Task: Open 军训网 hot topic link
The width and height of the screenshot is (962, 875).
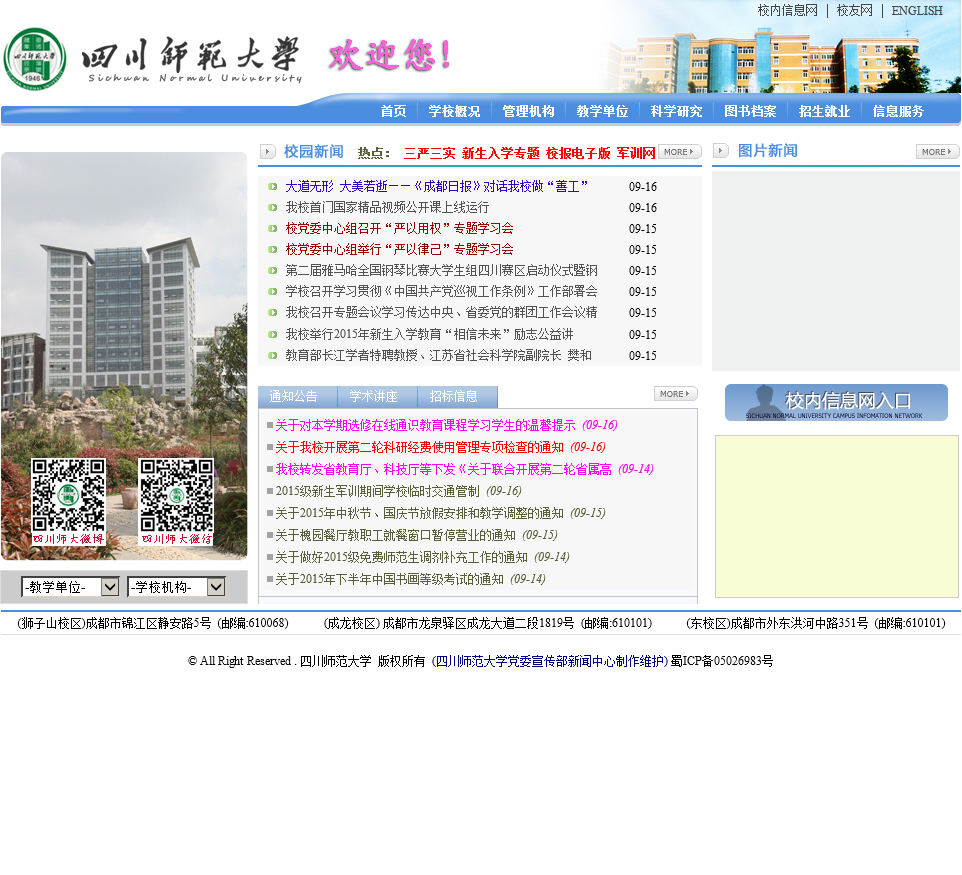Action: 636,153
